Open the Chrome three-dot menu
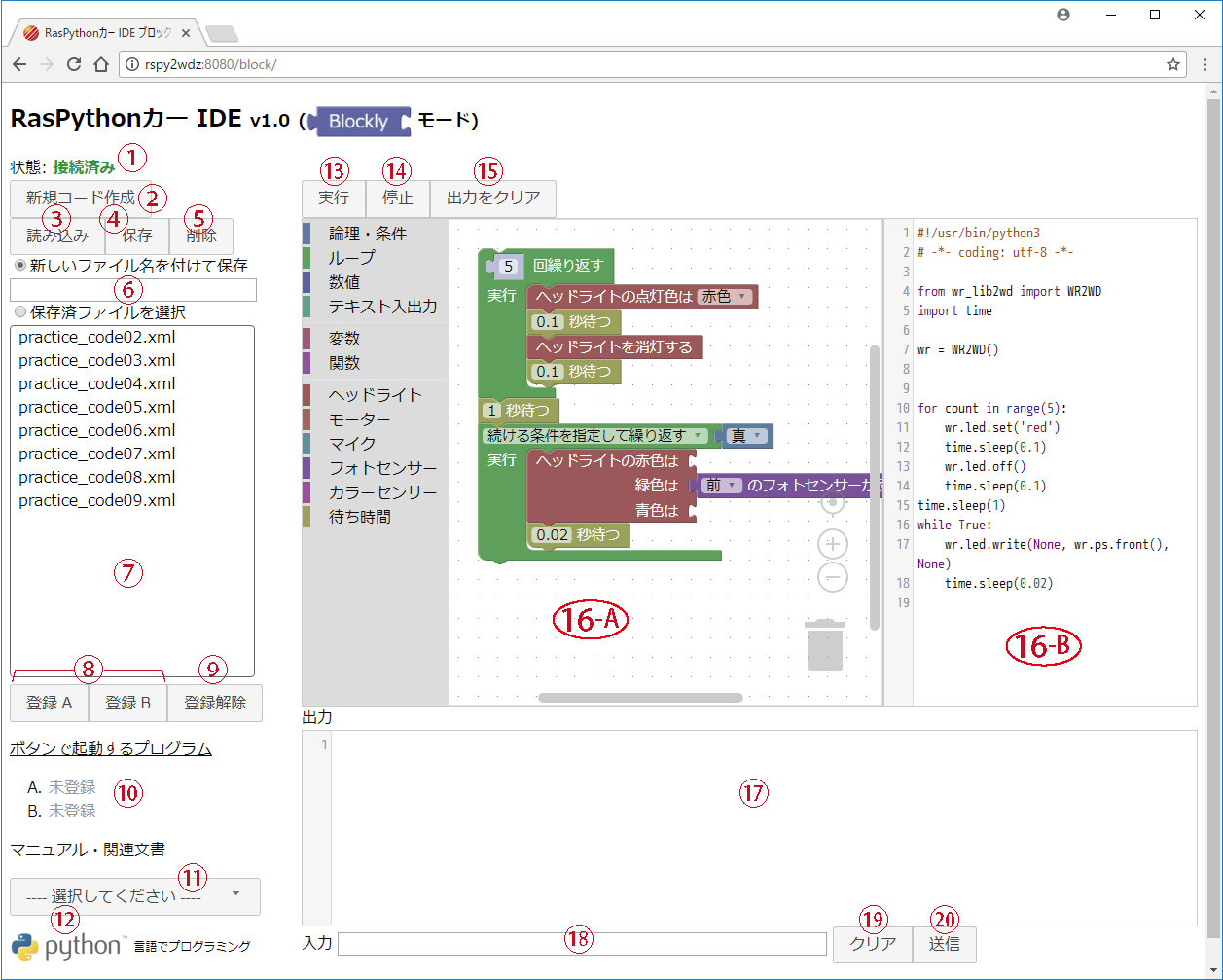 click(x=1205, y=65)
